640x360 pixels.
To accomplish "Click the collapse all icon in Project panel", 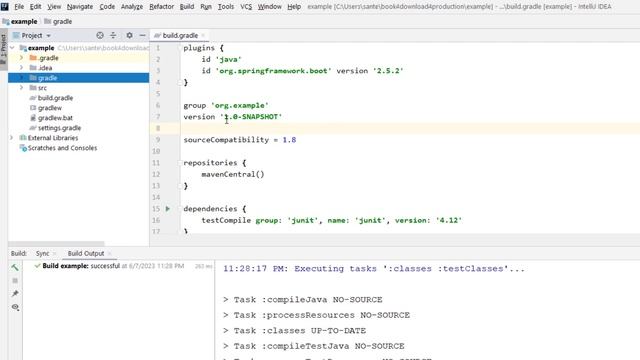I will tap(113, 36).
